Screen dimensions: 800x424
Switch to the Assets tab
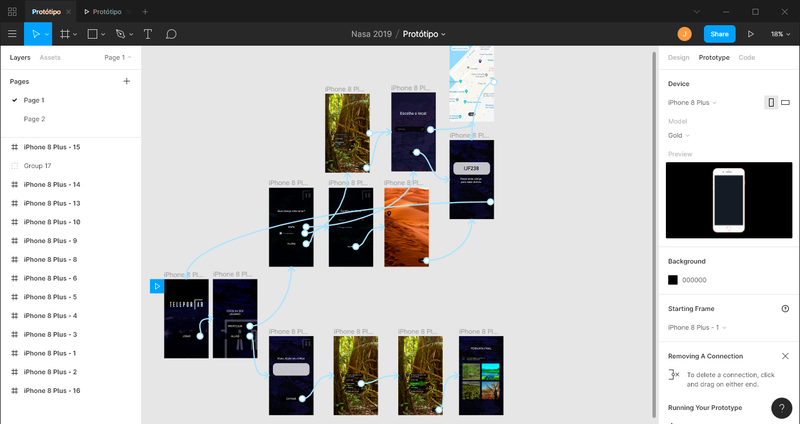click(50, 58)
